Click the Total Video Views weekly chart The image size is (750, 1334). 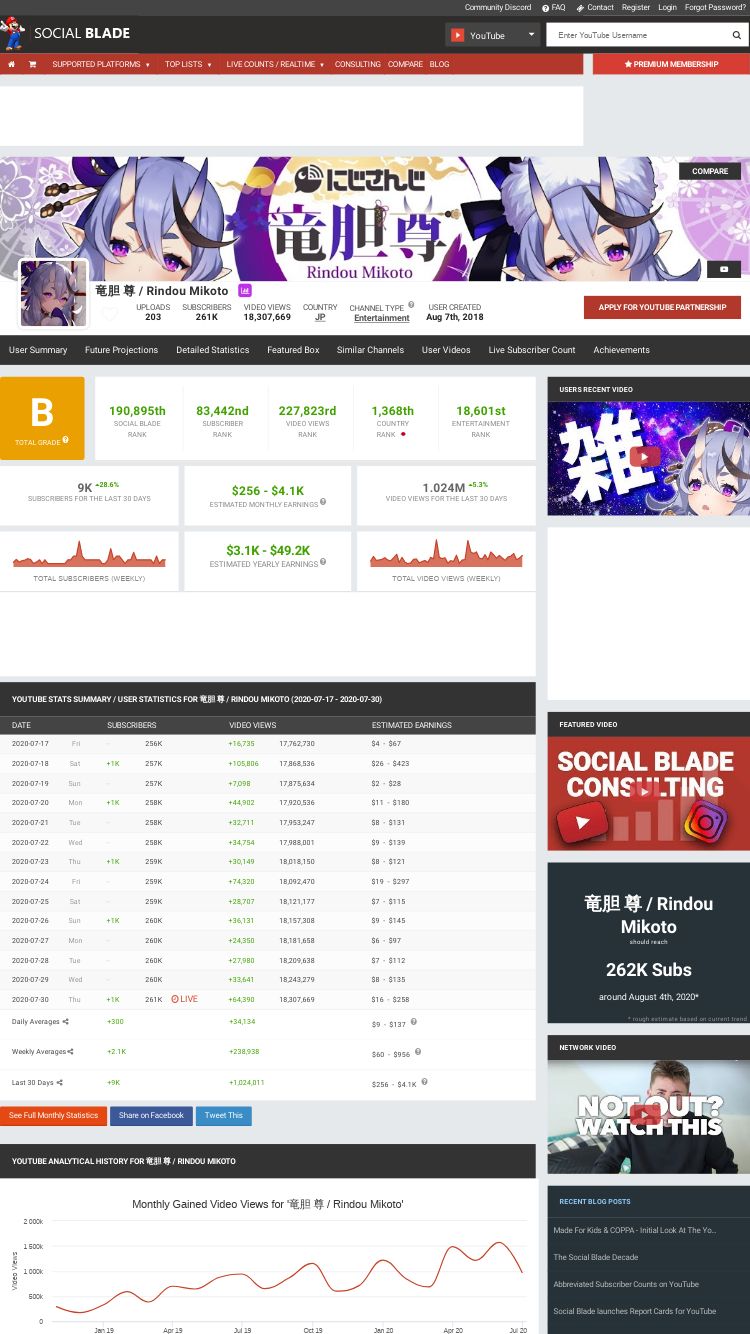[x=446, y=553]
